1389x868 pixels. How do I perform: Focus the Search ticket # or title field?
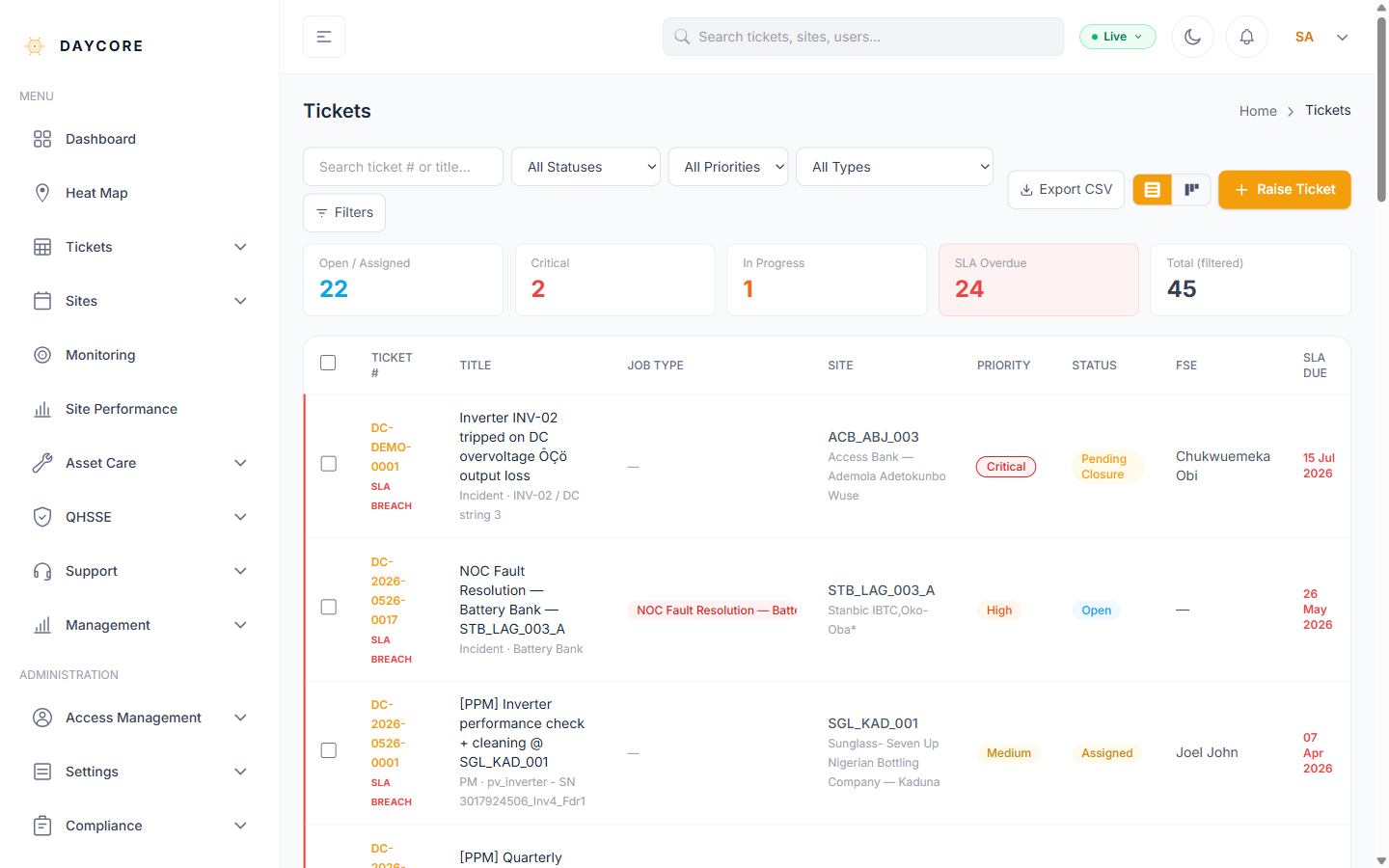tap(403, 167)
